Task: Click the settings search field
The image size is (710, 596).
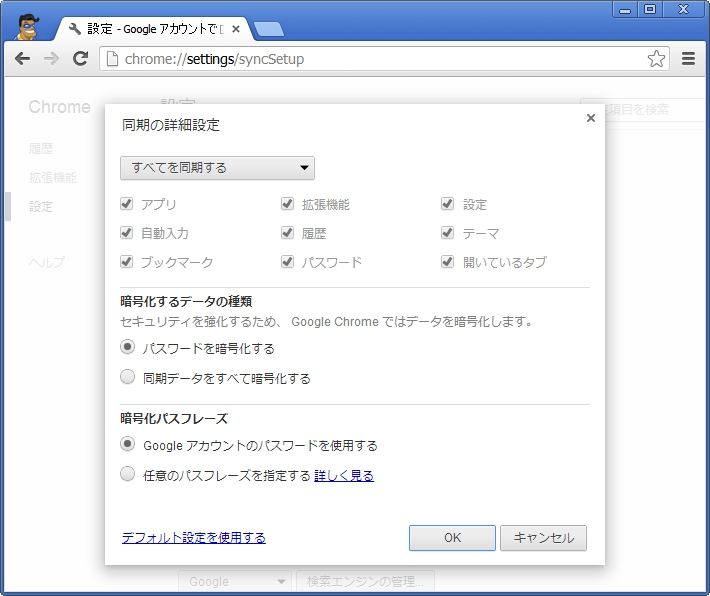Action: (643, 109)
